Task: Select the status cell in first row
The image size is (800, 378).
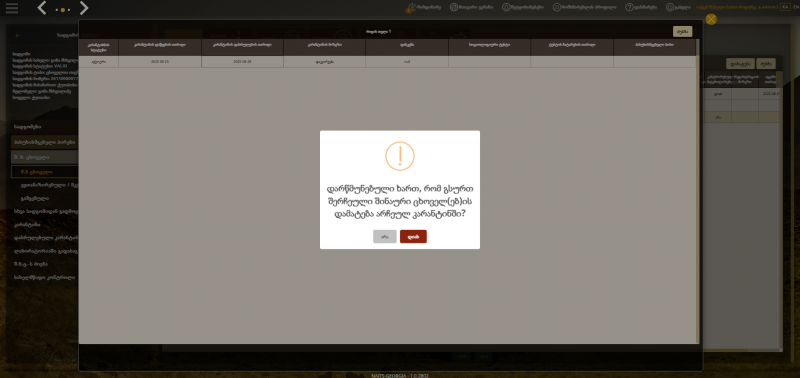Action: (x=98, y=62)
